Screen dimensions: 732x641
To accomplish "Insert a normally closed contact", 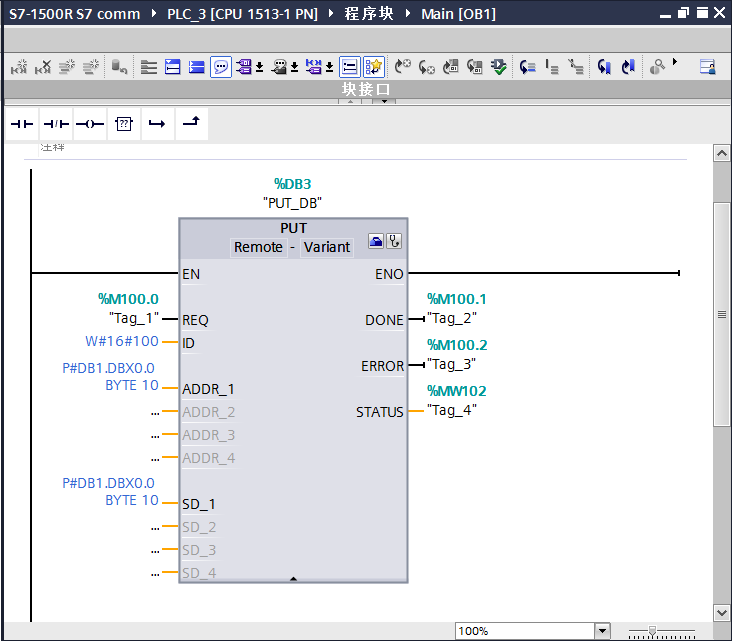I will (x=56, y=124).
